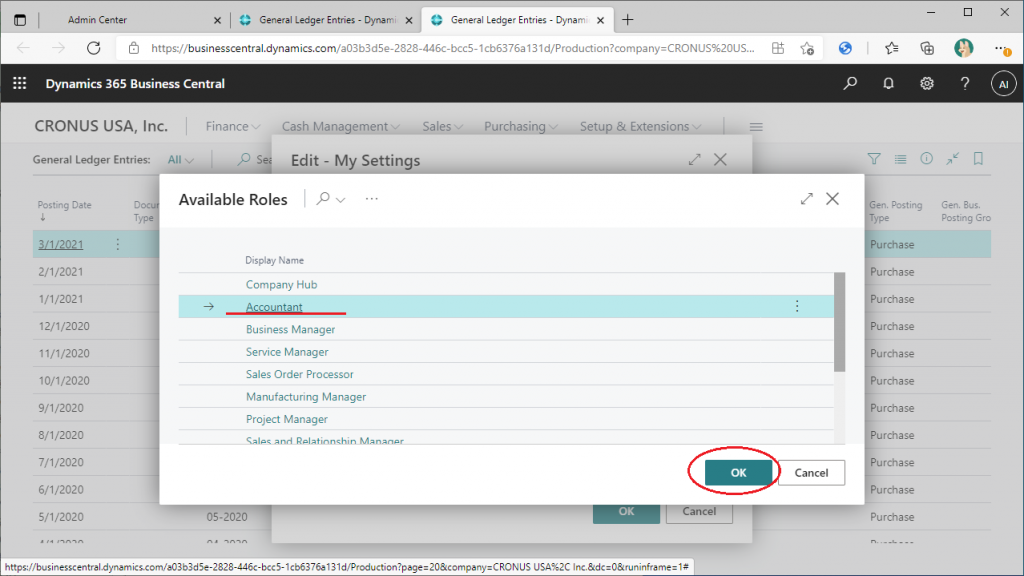Open browser settings and more menu
This screenshot has height=576, width=1024.
pyautogui.click(x=1002, y=48)
